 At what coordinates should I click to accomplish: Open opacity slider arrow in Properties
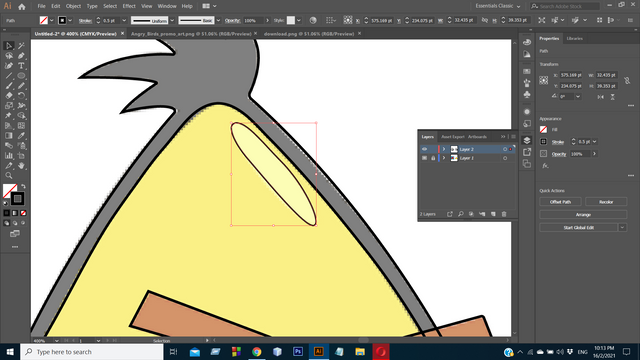coord(595,154)
